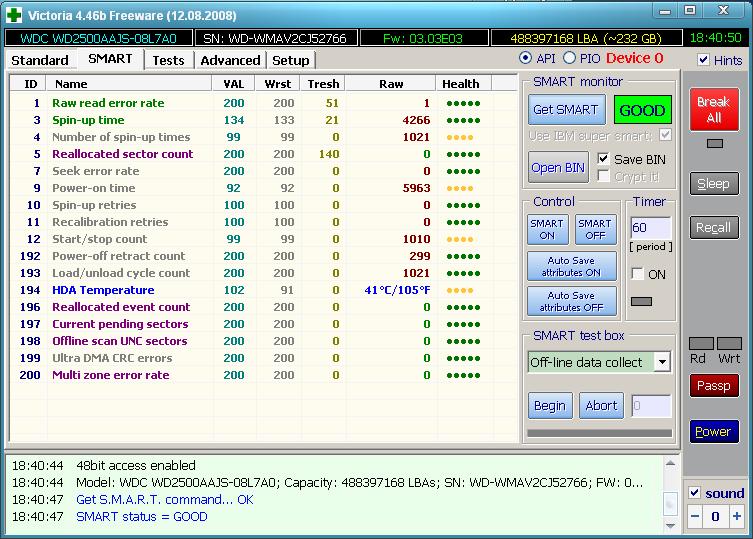Click the red Passp button
This screenshot has width=753, height=539.
pos(714,386)
